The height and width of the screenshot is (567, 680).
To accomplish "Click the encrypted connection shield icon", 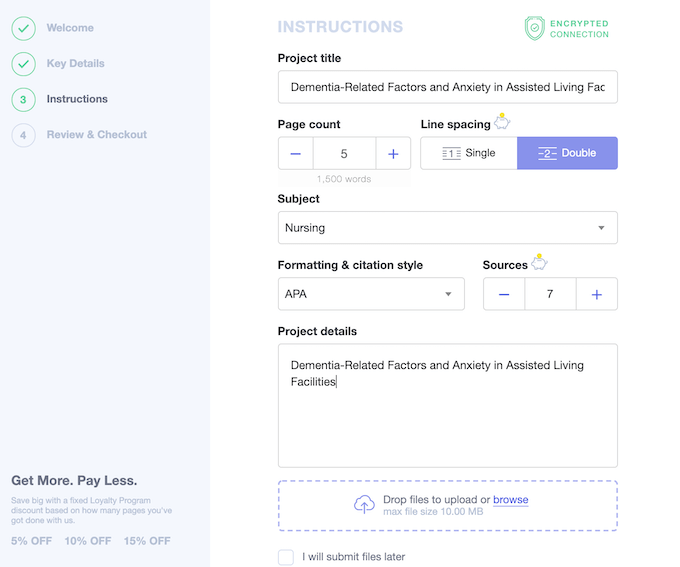I will pyautogui.click(x=535, y=28).
